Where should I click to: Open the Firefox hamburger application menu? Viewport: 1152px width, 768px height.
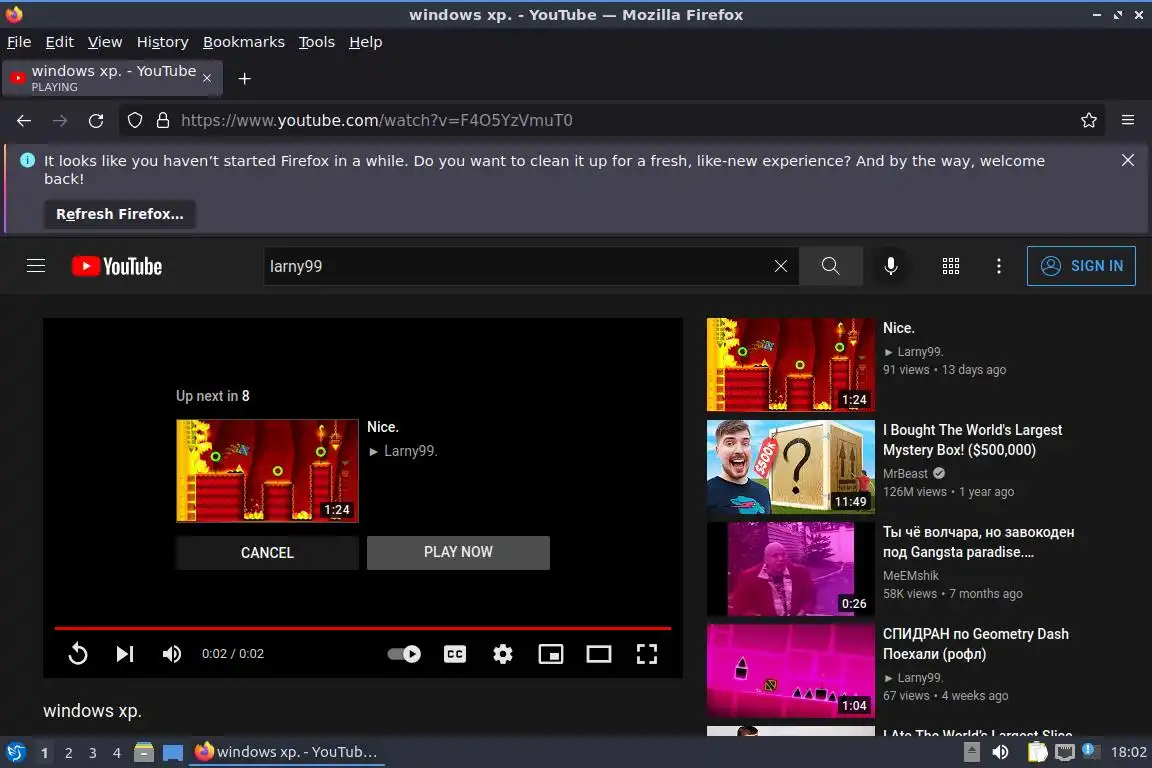[1128, 121]
